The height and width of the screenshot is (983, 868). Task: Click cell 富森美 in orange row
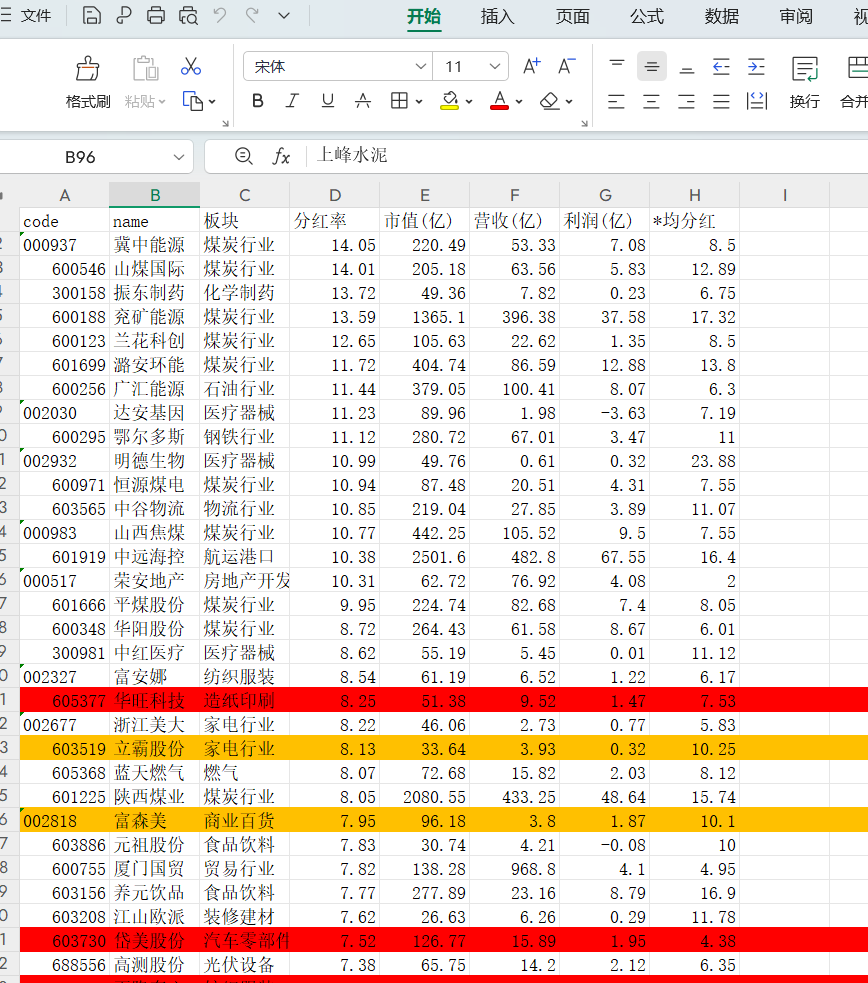tap(155, 821)
